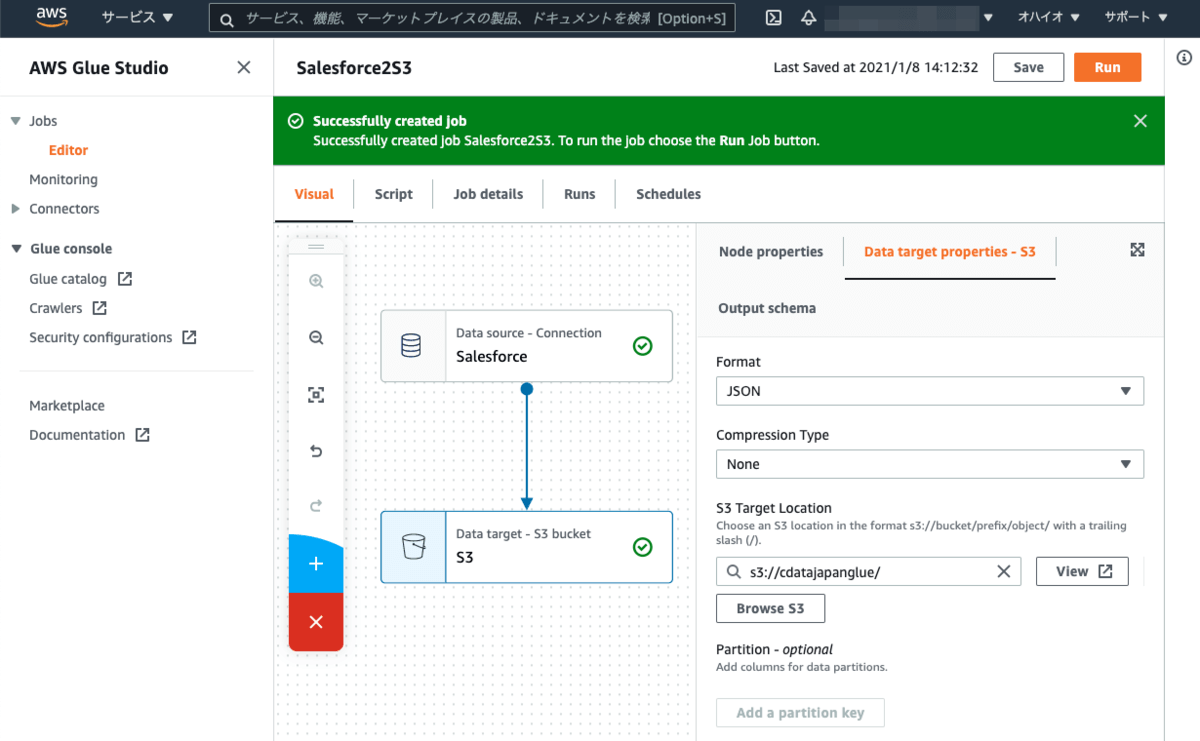Open the Job details tab
Image resolution: width=1200 pixels, height=741 pixels.
pyautogui.click(x=488, y=194)
